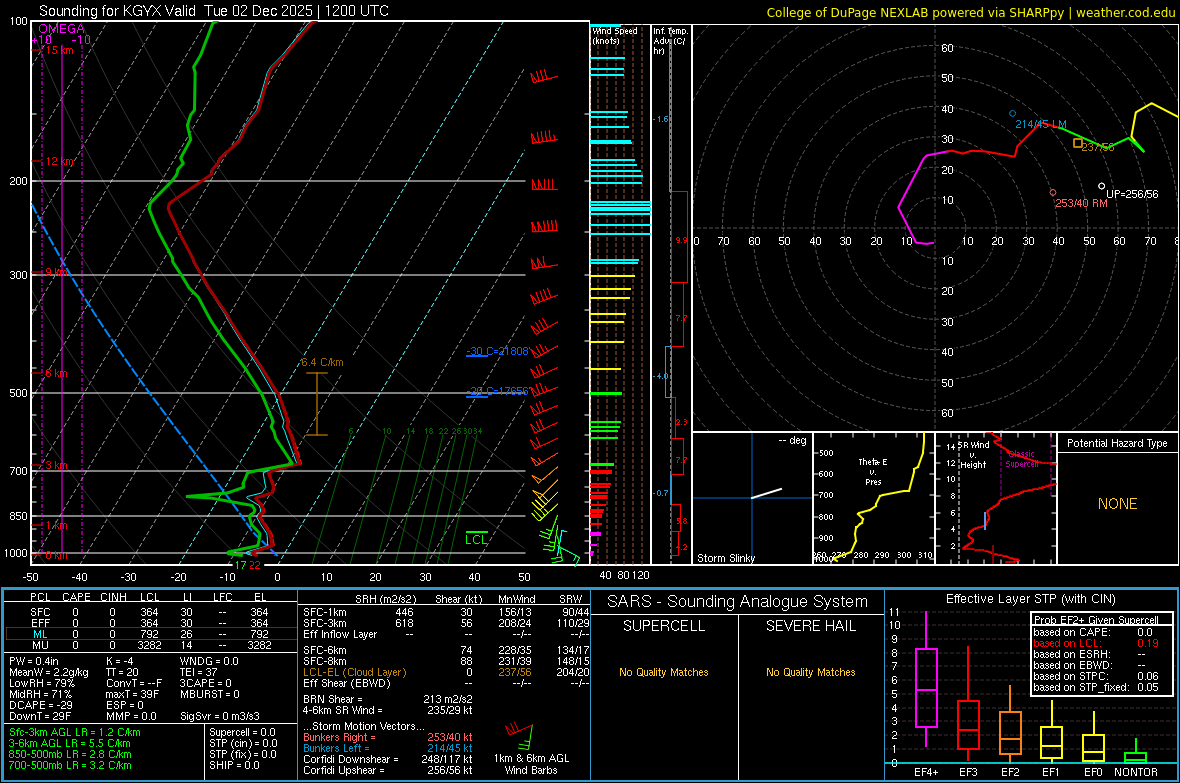
Task: Click the maxT = 39F value
Action: click(x=132, y=694)
